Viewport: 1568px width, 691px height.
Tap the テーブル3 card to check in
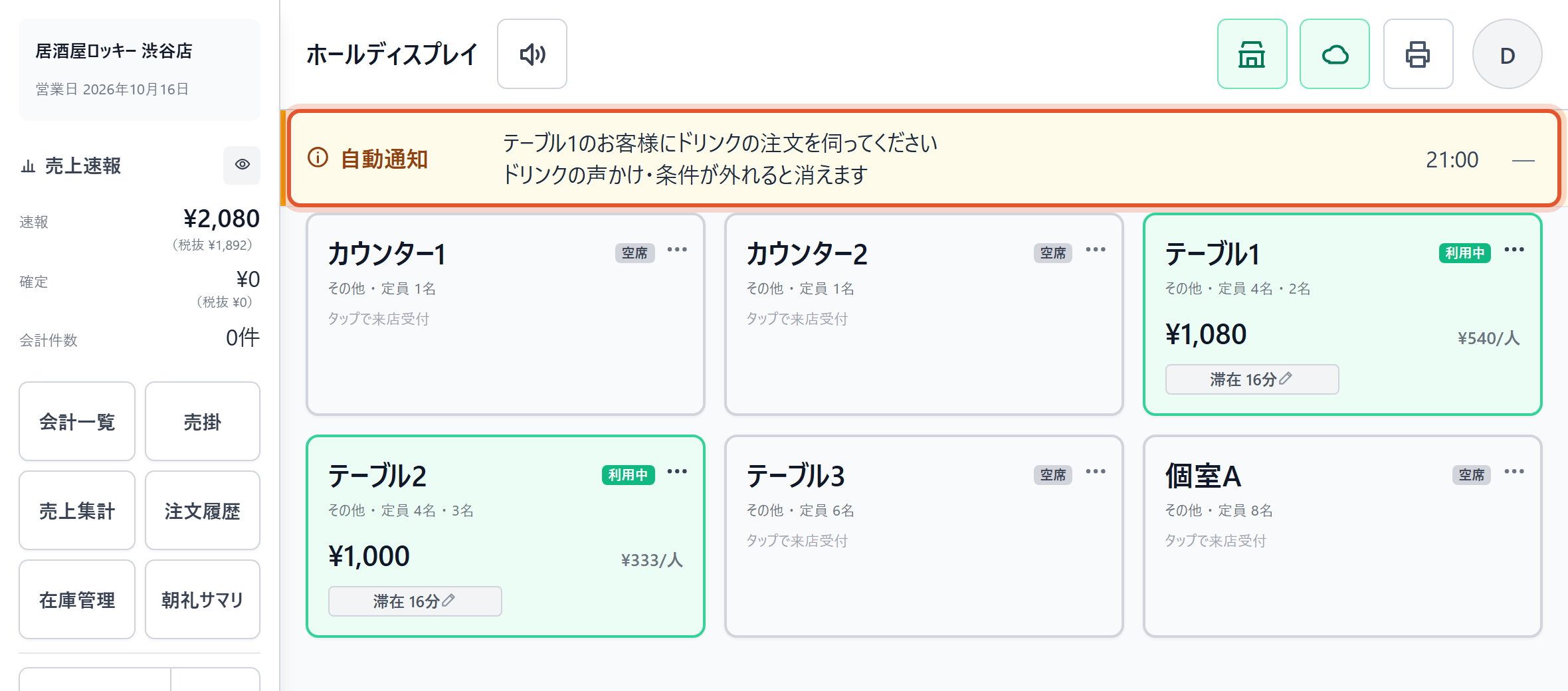point(924,536)
